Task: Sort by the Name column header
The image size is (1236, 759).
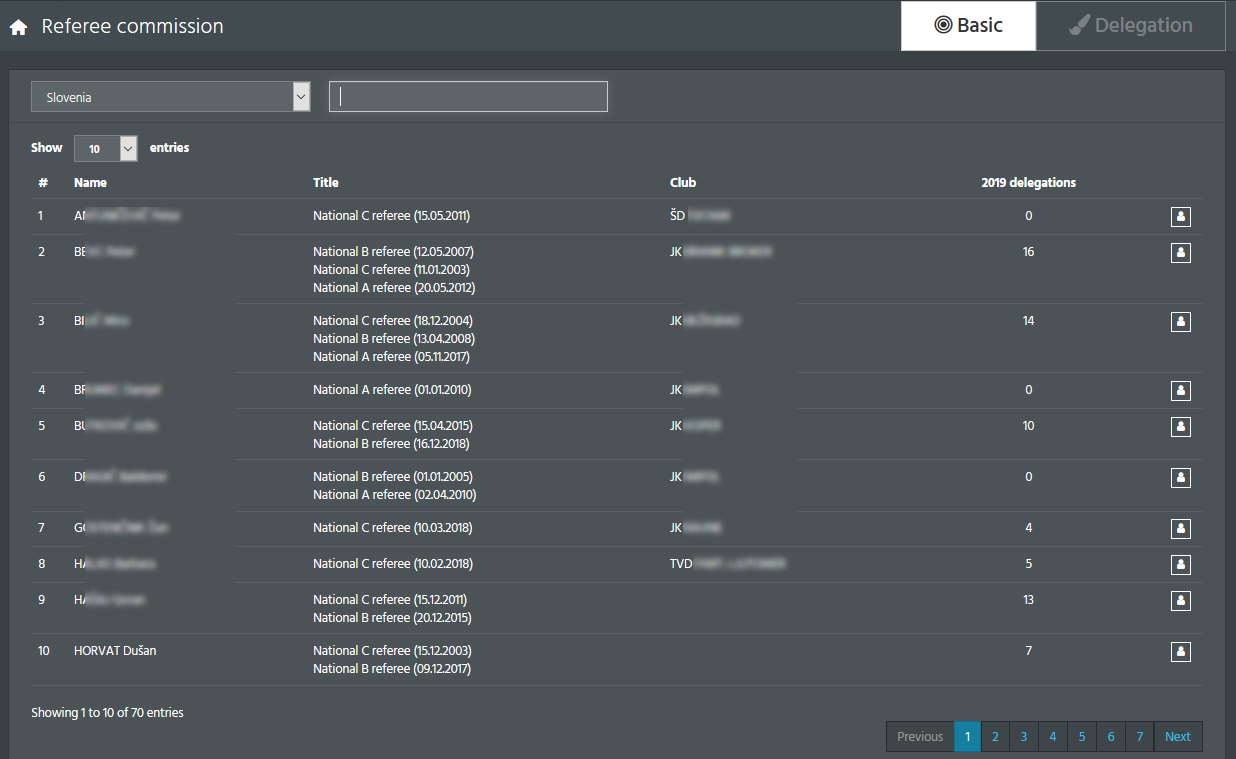Action: [x=90, y=183]
